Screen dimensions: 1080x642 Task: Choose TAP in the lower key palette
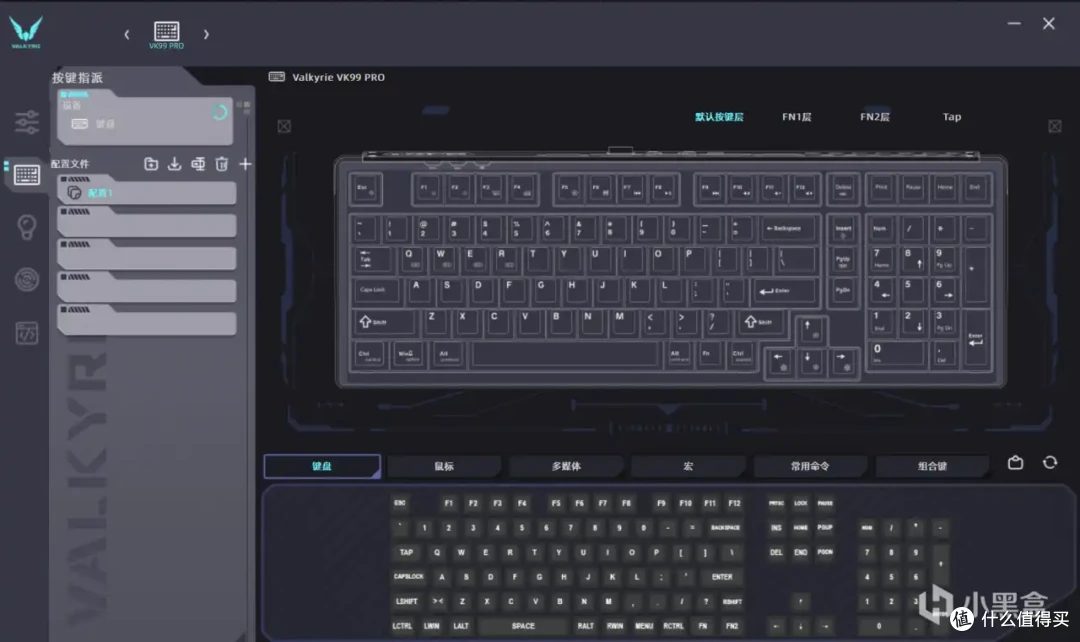(406, 552)
